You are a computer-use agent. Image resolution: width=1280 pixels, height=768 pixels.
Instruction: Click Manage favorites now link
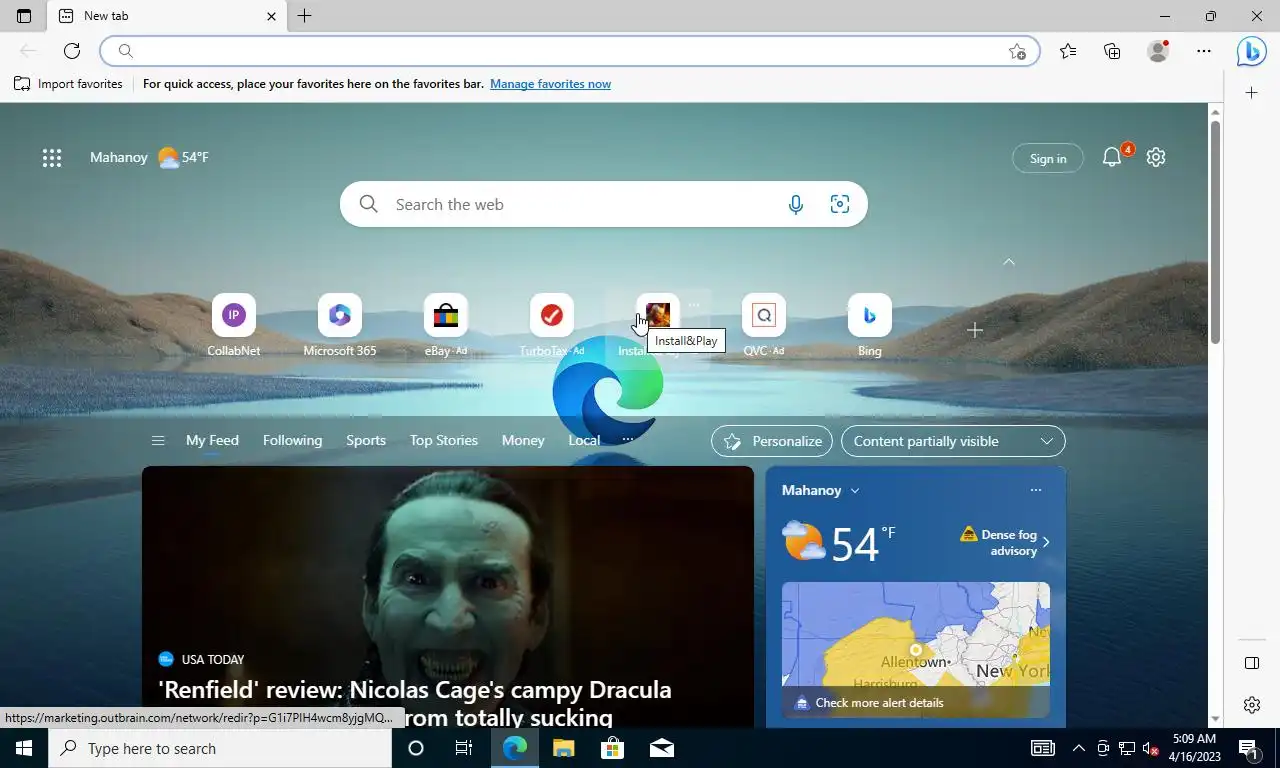click(x=550, y=84)
